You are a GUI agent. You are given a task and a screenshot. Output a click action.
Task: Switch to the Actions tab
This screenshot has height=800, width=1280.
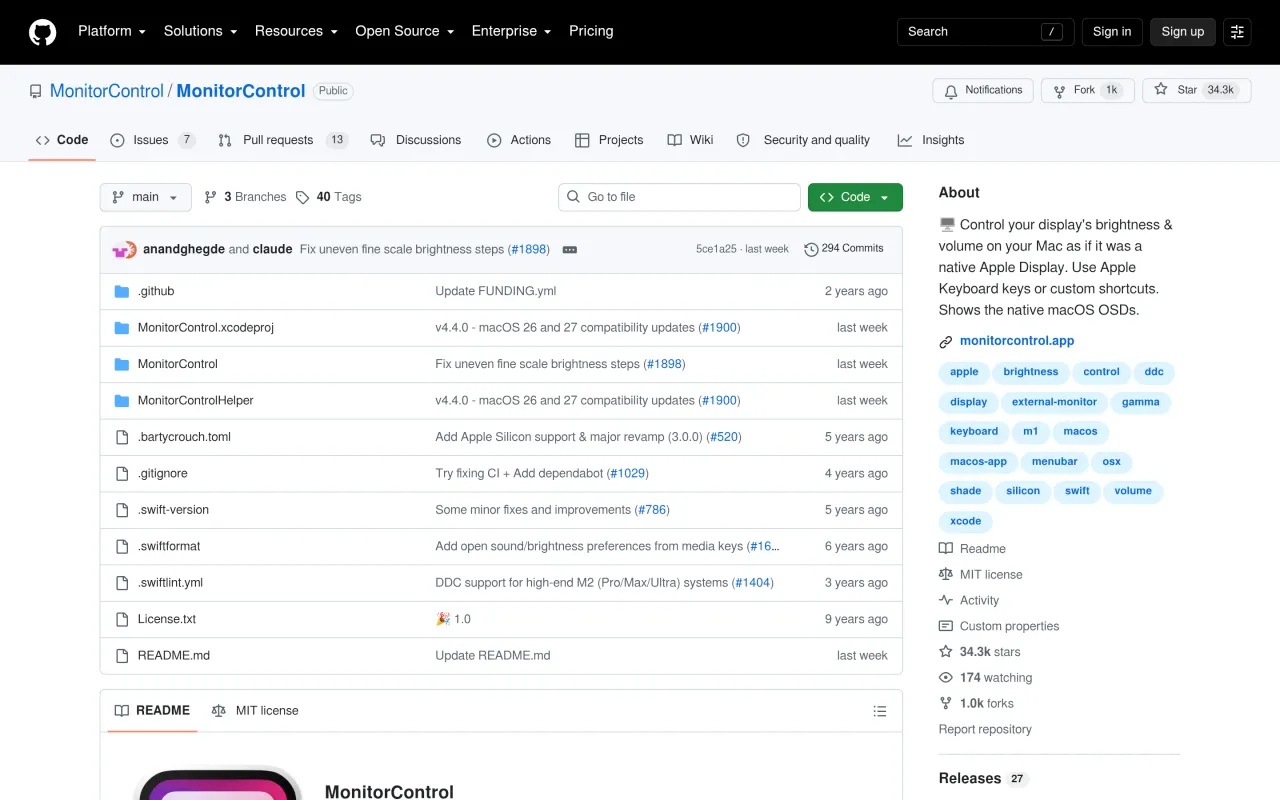pyautogui.click(x=519, y=141)
